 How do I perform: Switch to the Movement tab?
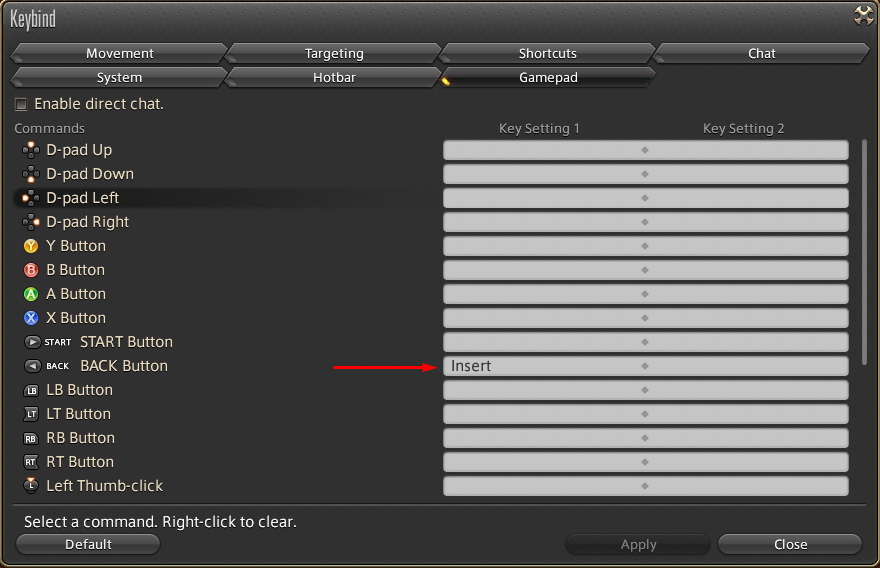pos(119,53)
